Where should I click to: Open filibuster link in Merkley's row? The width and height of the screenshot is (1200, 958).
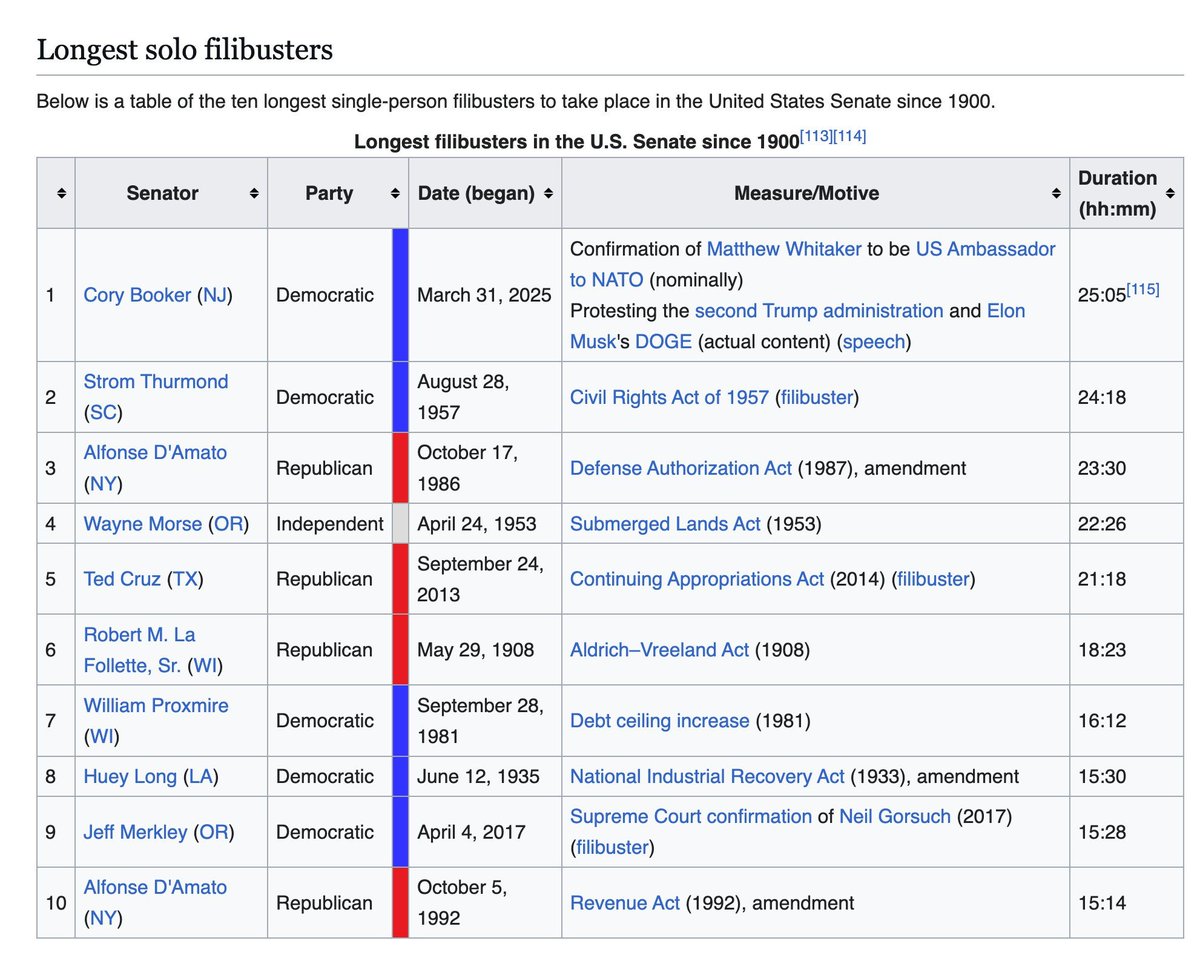point(612,848)
